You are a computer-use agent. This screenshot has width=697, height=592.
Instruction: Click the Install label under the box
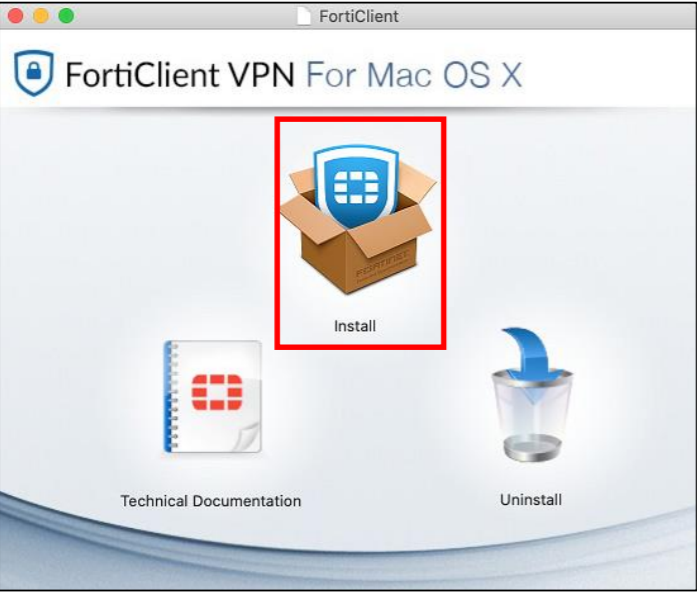(355, 326)
